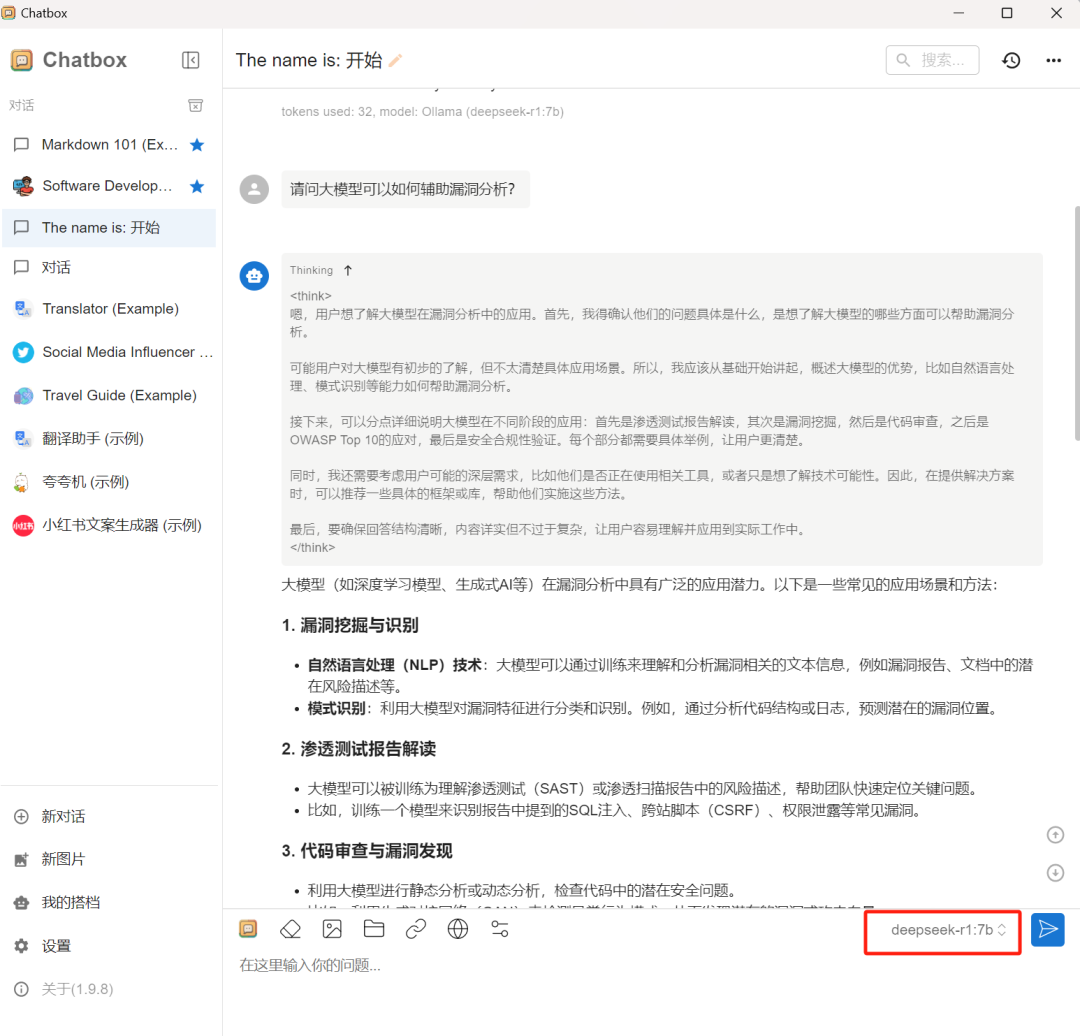This screenshot has width=1080, height=1036.
Task: Open the conversation history clock icon
Action: click(x=1011, y=61)
